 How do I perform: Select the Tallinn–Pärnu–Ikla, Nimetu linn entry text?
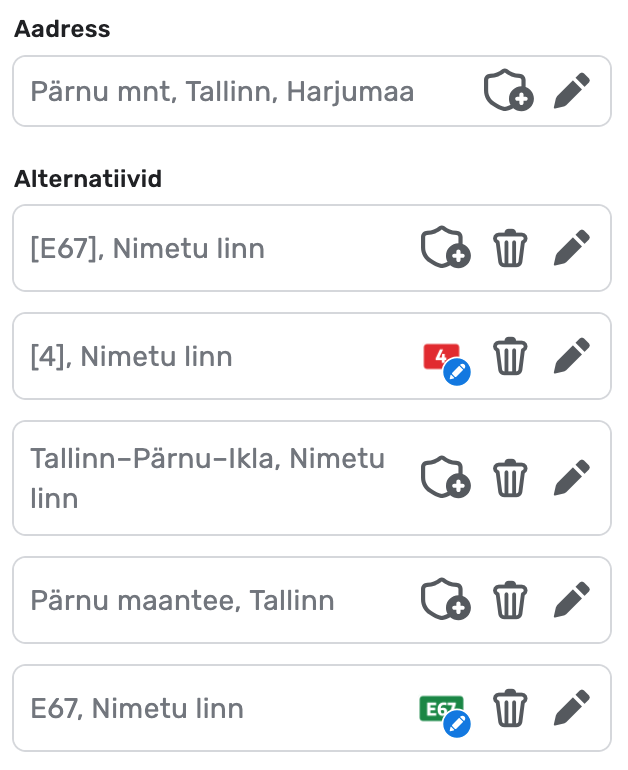click(x=208, y=478)
